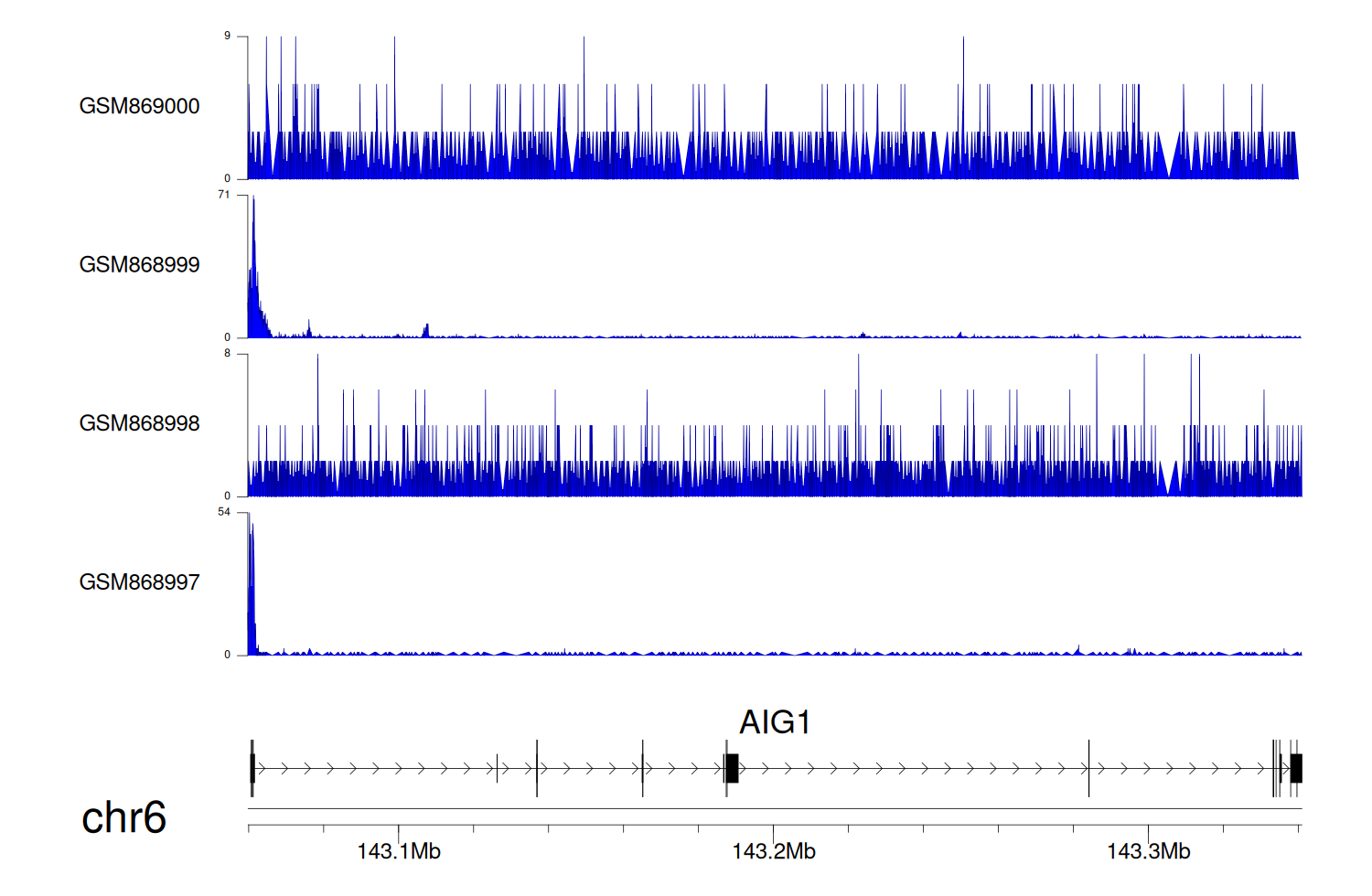Click the first AIG1 exon at gene start

(252, 769)
